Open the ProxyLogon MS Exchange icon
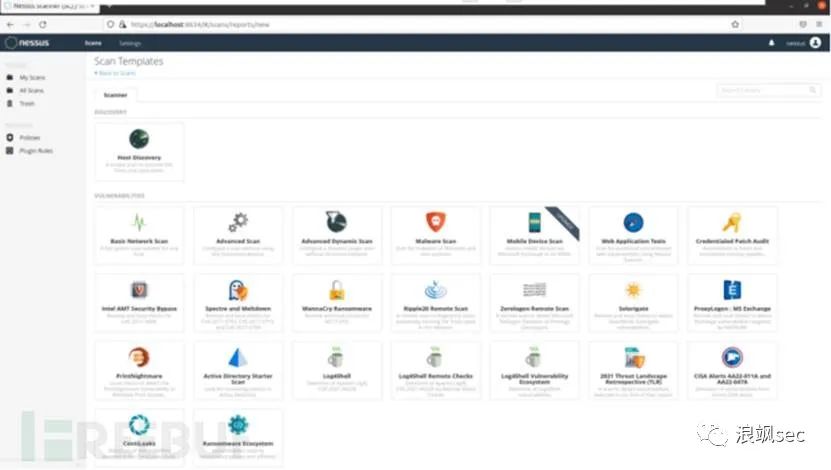The image size is (831, 470). (x=732, y=290)
